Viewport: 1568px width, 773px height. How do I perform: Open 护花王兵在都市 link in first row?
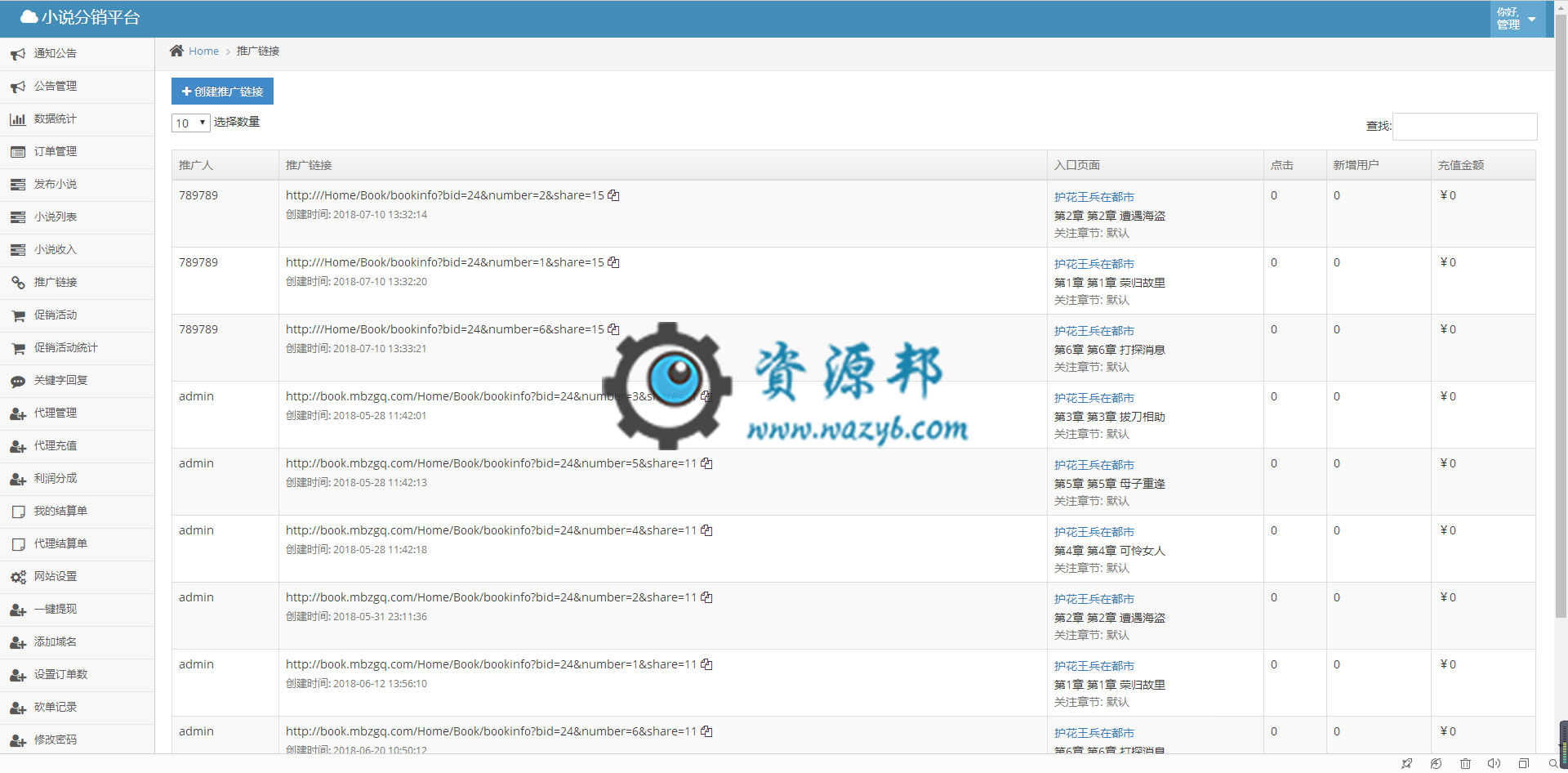coord(1094,197)
